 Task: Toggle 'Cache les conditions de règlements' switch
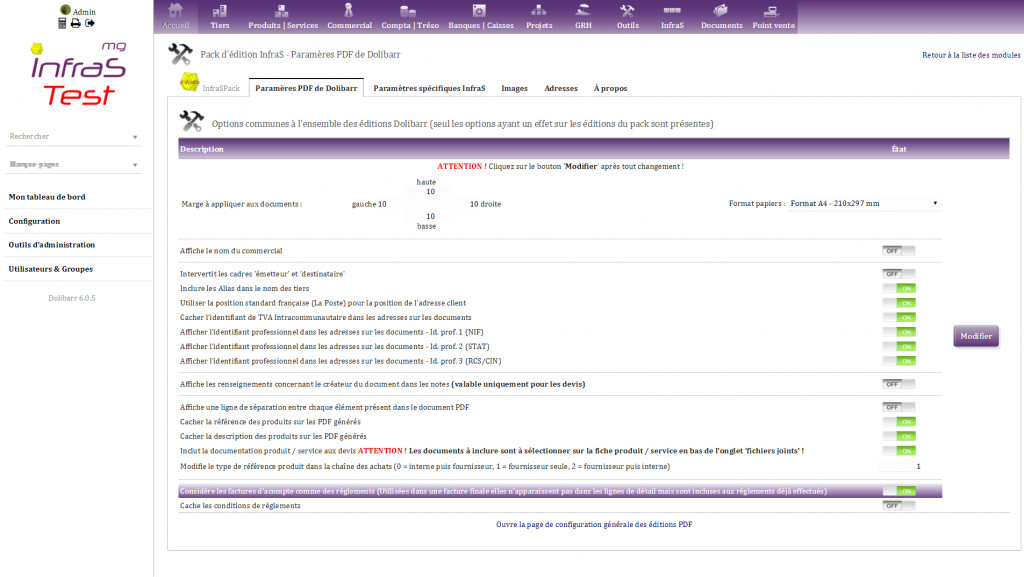tap(898, 506)
